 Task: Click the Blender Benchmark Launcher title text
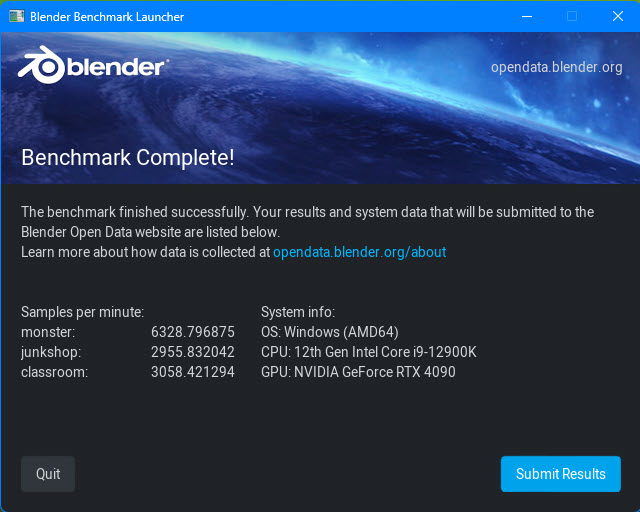click(107, 17)
